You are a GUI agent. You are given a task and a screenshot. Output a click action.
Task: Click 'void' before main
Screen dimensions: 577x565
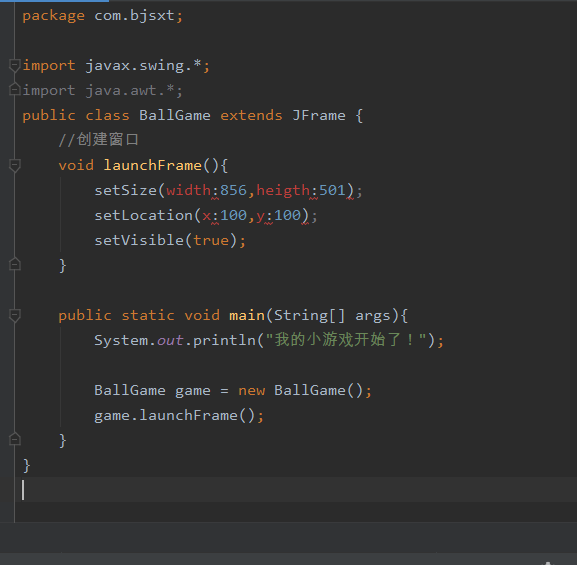[x=202, y=315]
